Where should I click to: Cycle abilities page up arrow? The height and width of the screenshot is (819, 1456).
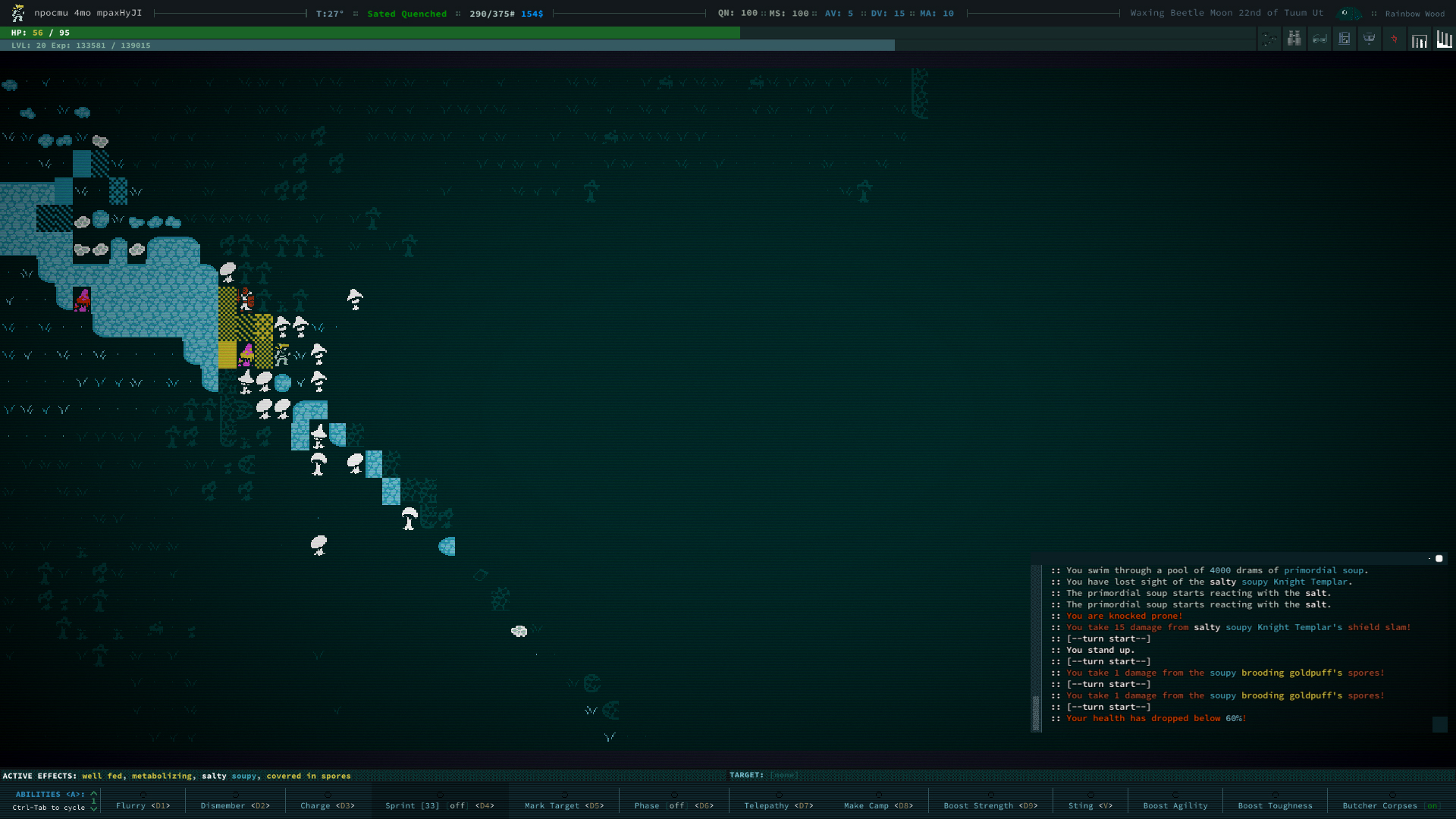pyautogui.click(x=94, y=793)
